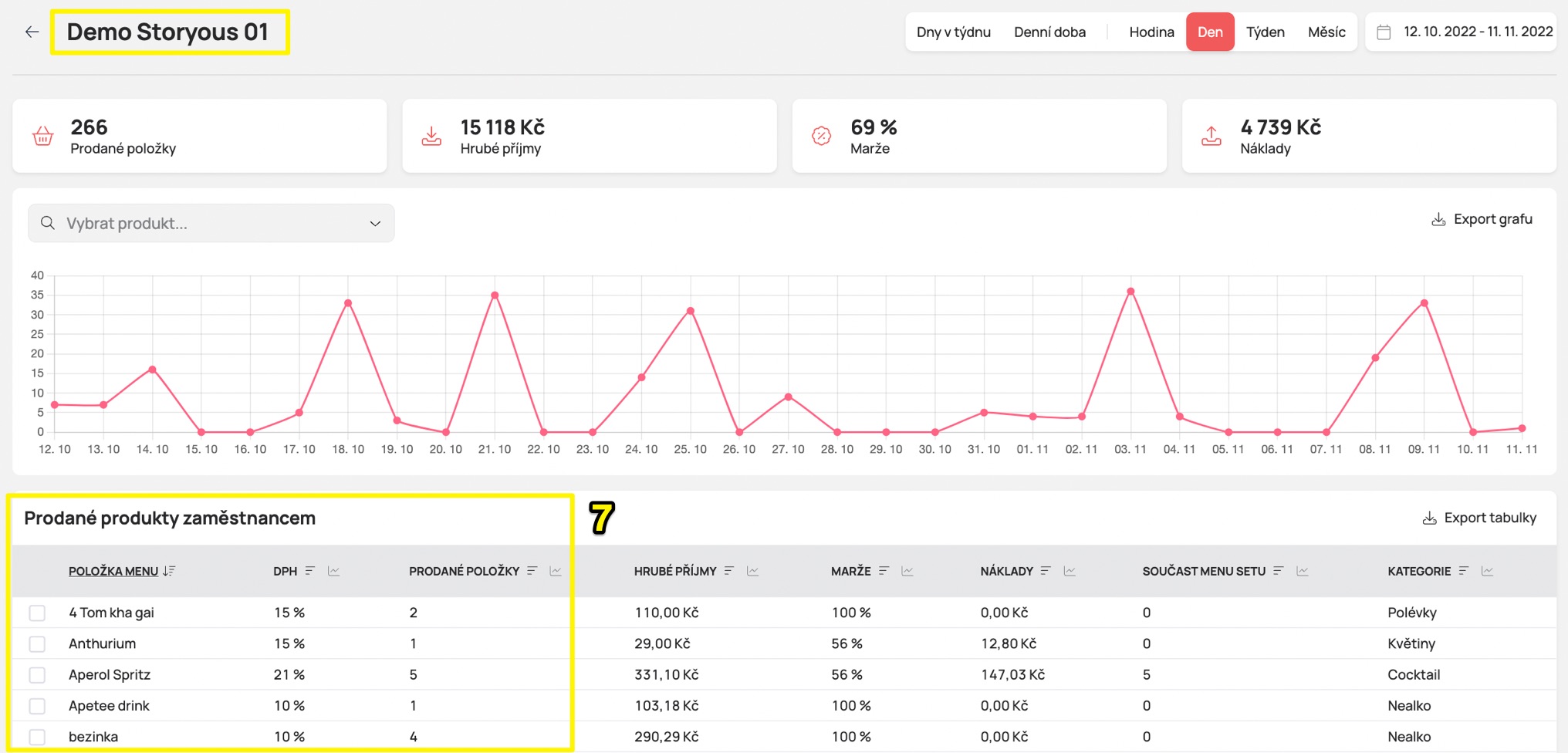The image size is (1568, 753).
Task: Select the Týden granularity
Action: 1266,32
